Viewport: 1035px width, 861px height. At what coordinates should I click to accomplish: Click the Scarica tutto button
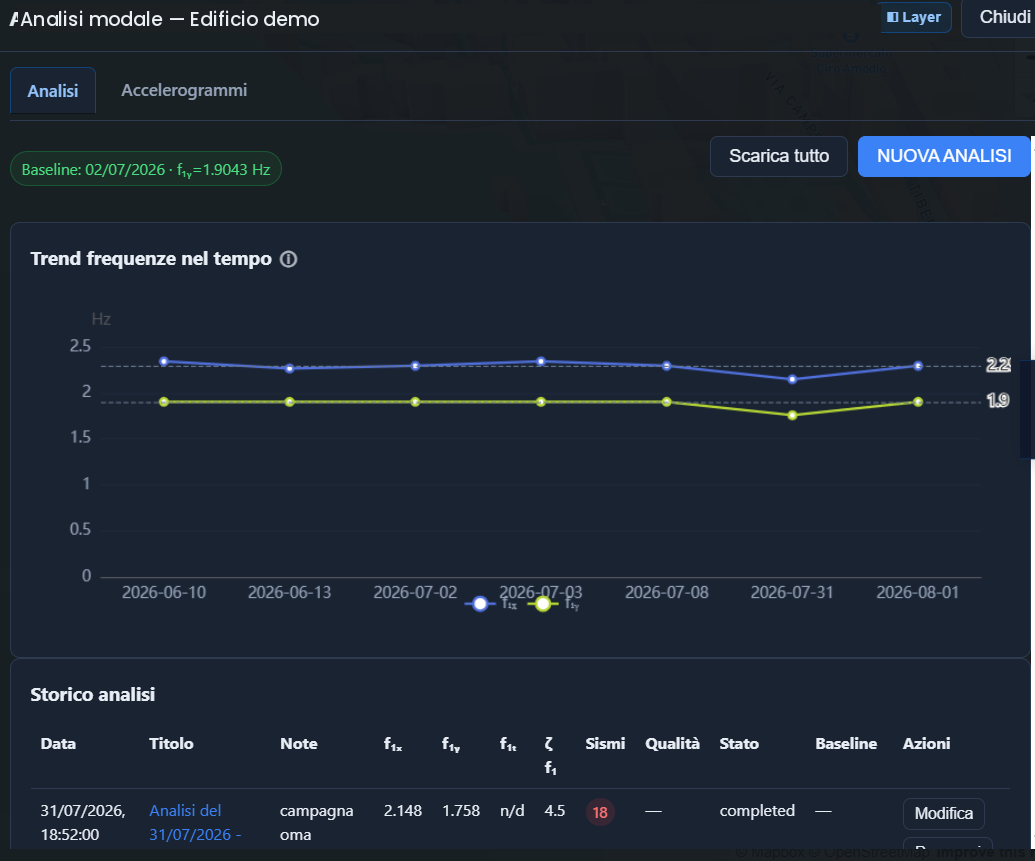(779, 156)
